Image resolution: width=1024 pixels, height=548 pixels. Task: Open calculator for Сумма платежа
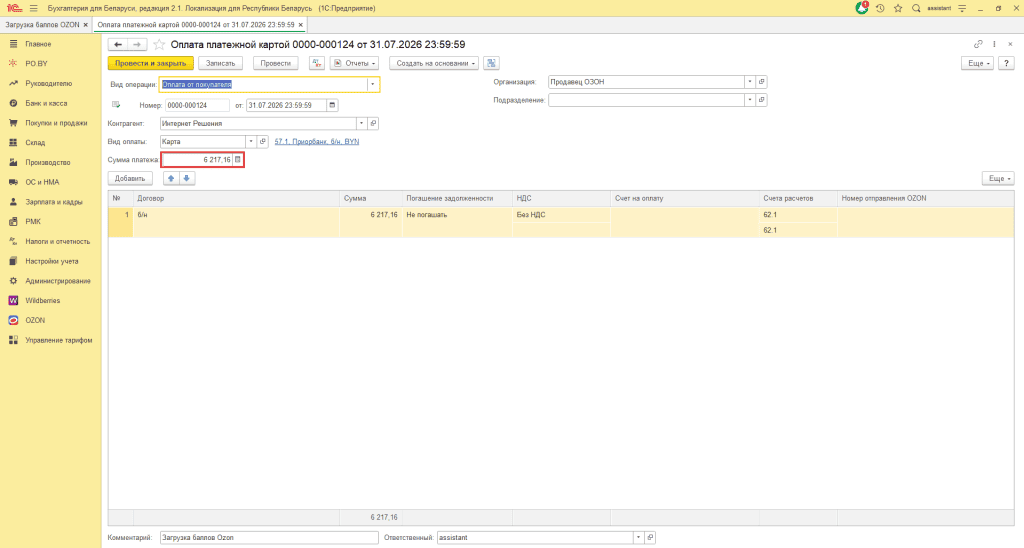[238, 159]
